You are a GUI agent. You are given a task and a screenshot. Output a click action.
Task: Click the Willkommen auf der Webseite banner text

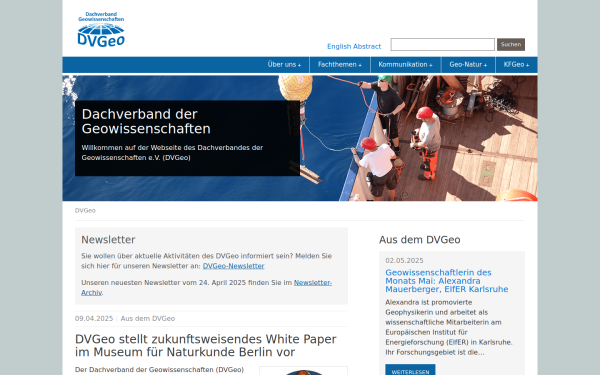(172, 153)
